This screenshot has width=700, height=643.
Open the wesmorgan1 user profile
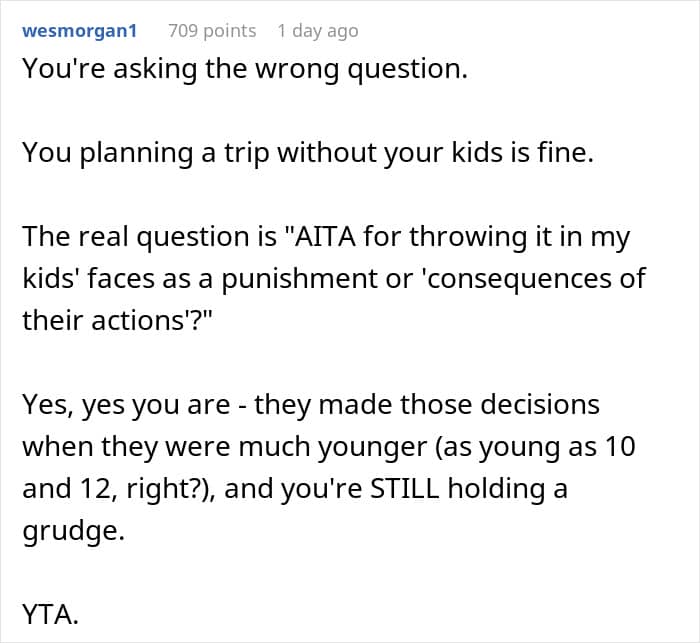click(x=79, y=31)
